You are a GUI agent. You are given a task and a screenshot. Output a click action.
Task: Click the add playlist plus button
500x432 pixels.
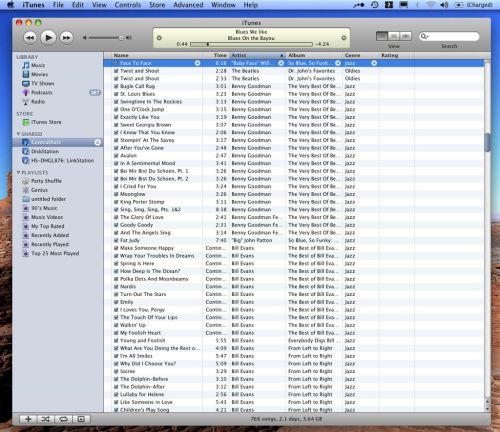pyautogui.click(x=28, y=419)
